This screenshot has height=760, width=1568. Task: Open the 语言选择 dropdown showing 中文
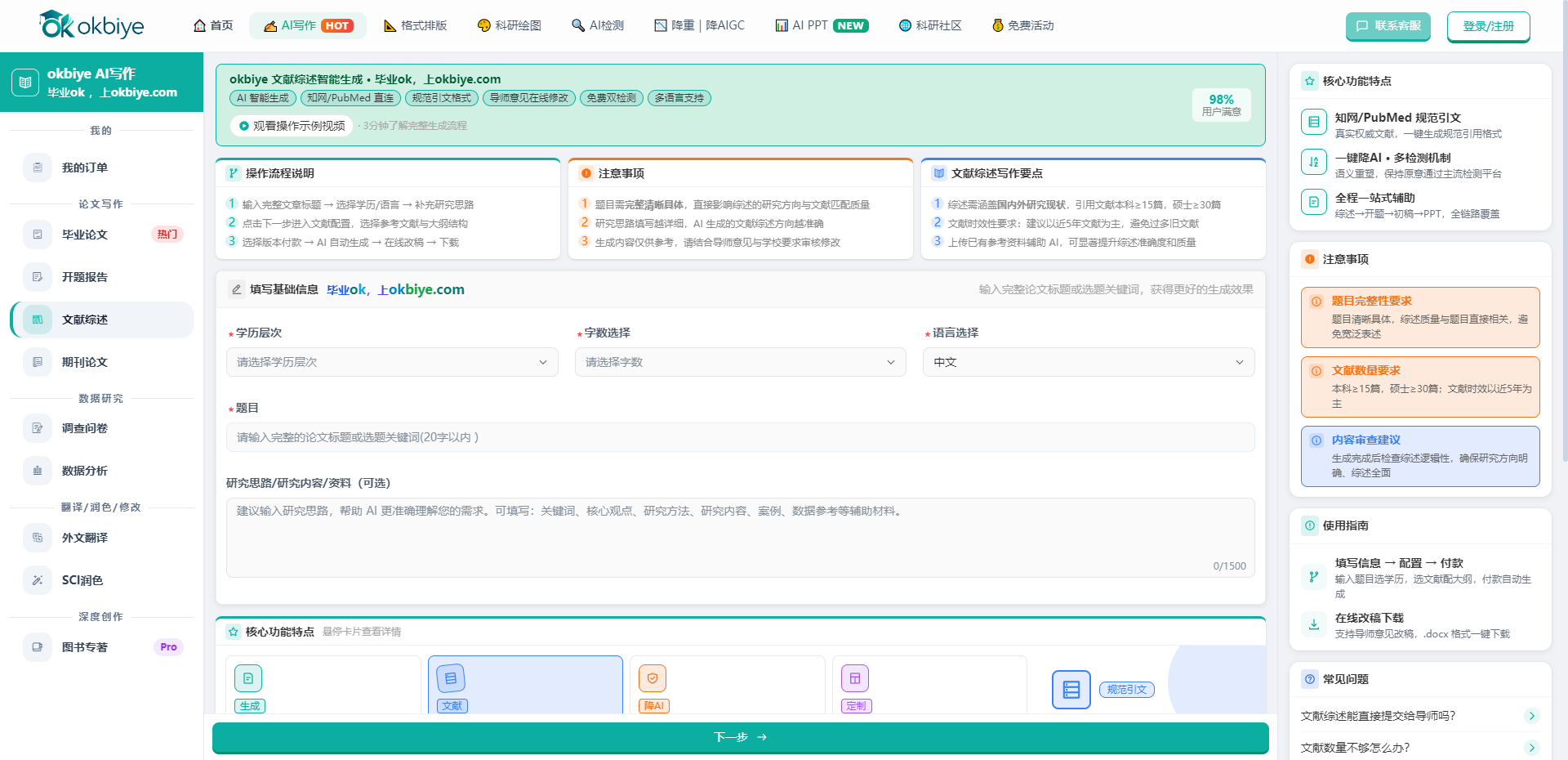click(x=1089, y=362)
